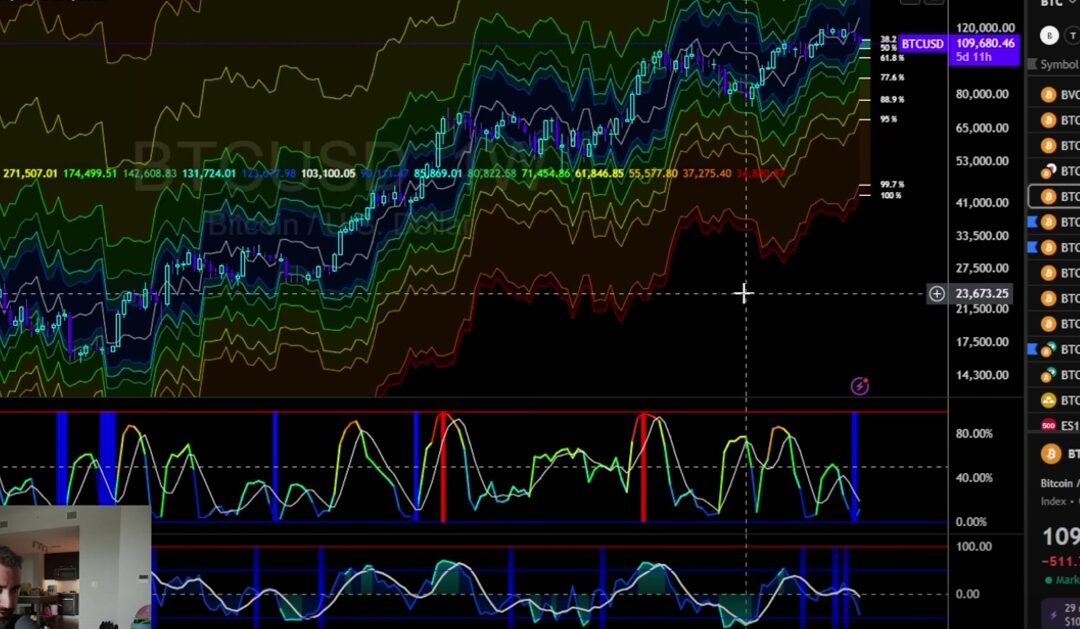
Task: Select the Bitcoin icon next to BVC symbol
Action: (x=1047, y=96)
